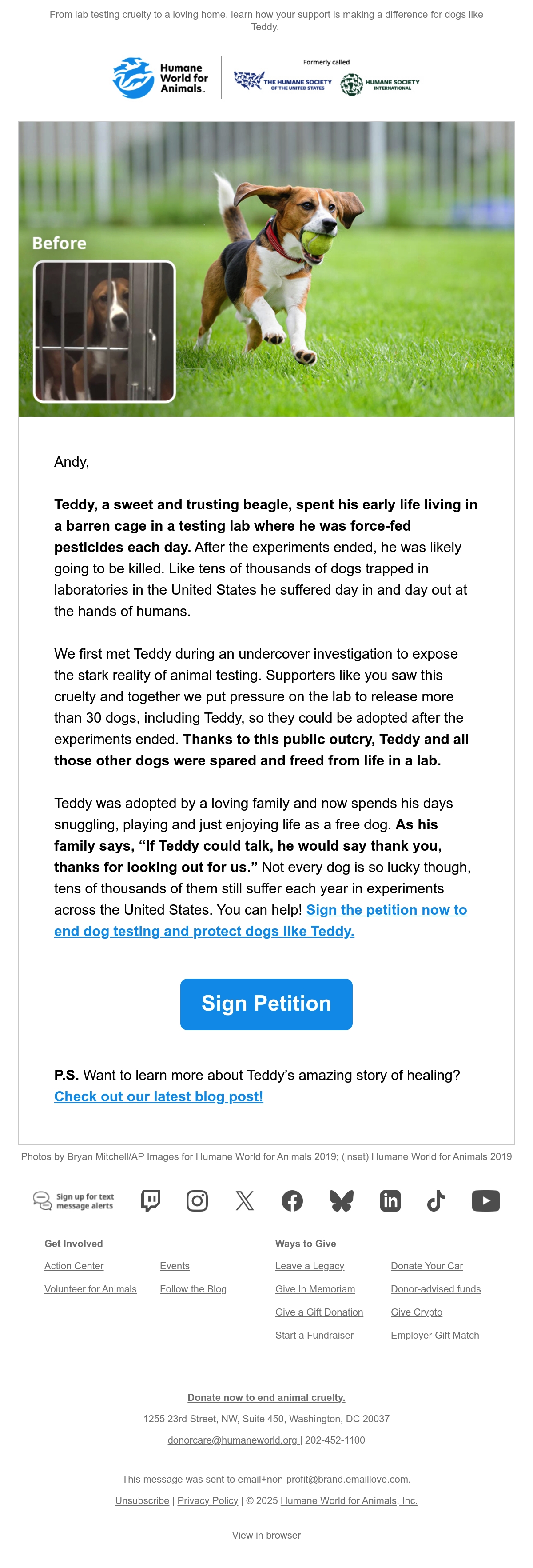This screenshot has width=533, height=1568.
Task: Open the Facebook social icon
Action: tap(292, 1200)
